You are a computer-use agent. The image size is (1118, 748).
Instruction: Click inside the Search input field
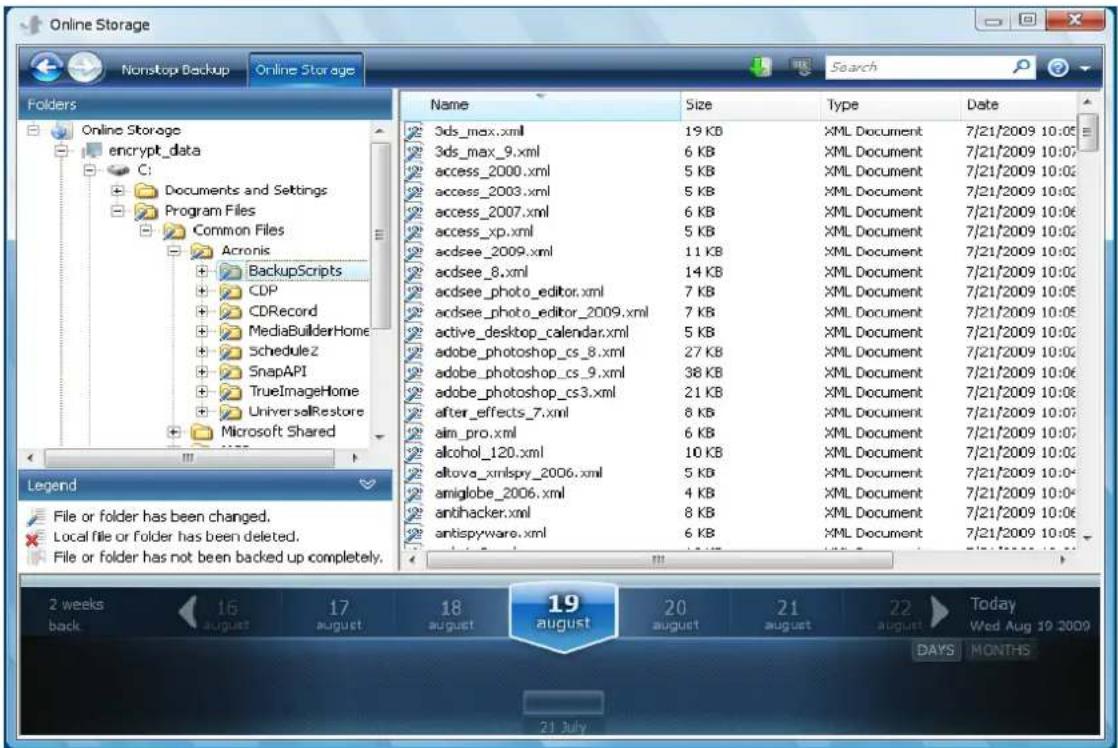pyautogui.click(x=918, y=67)
